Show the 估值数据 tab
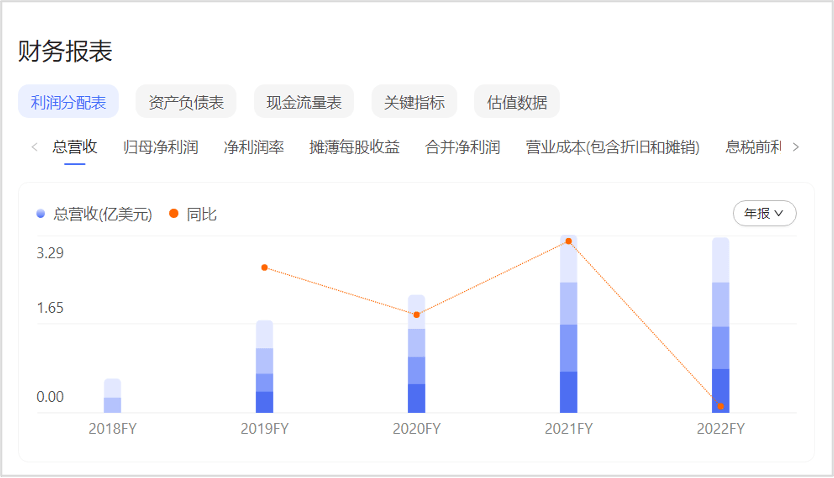The image size is (834, 478). coord(517,102)
